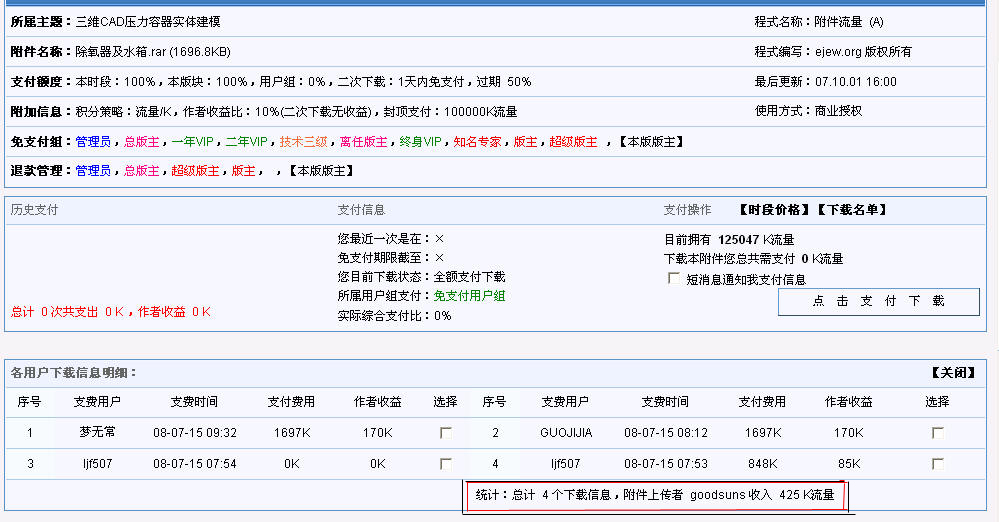Click the 支付信息 column header
The width and height of the screenshot is (999, 522).
click(361, 210)
